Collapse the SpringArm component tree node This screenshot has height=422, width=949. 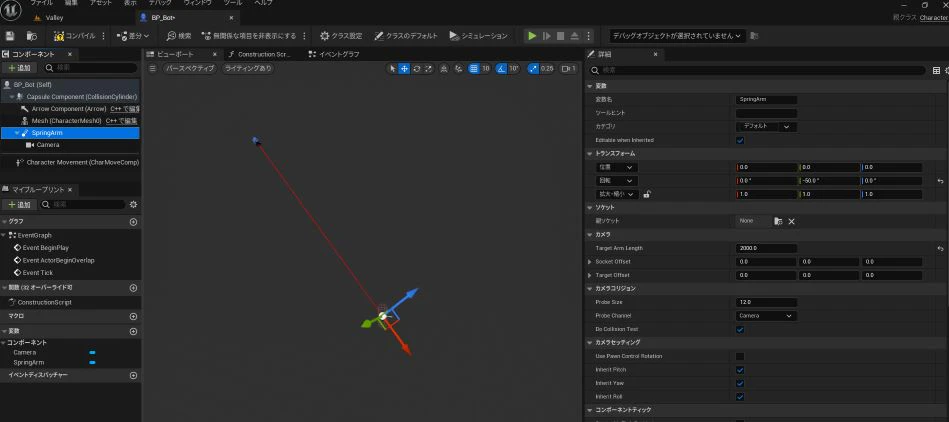[x=17, y=133]
